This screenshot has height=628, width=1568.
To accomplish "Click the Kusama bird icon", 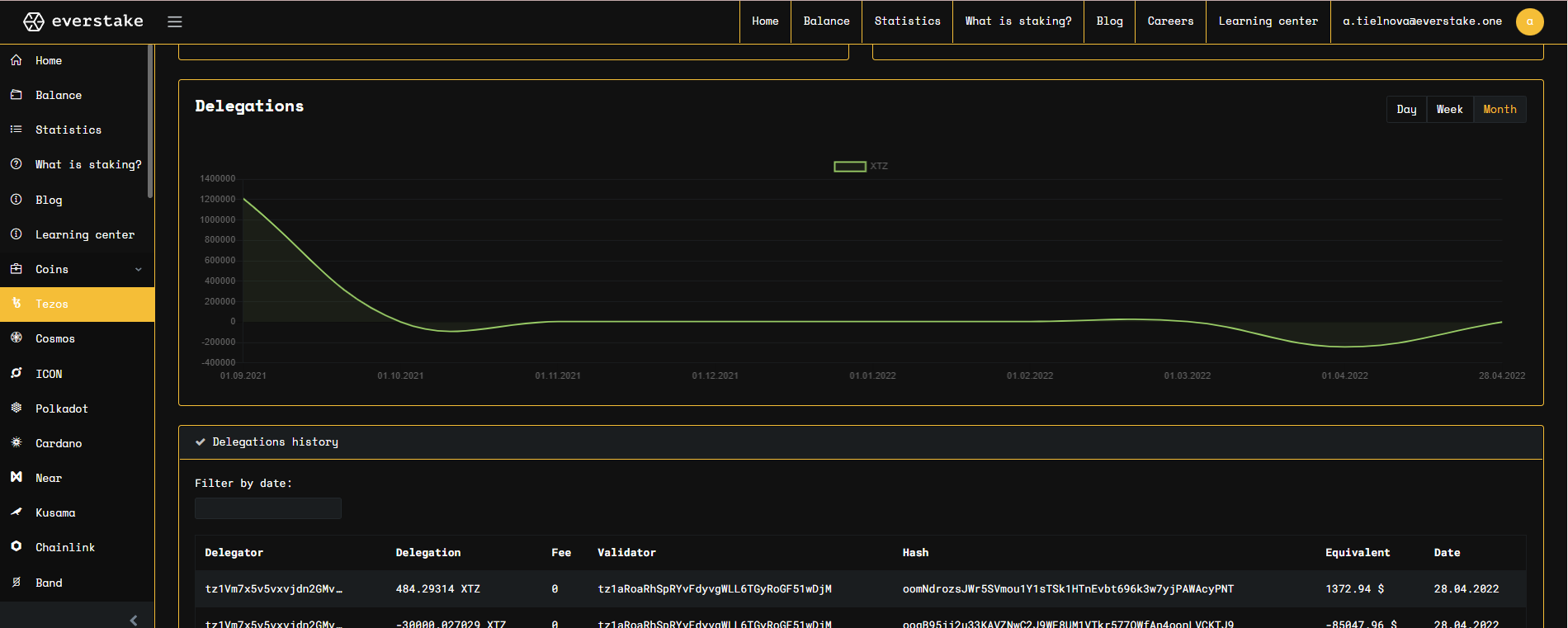I will point(16,512).
